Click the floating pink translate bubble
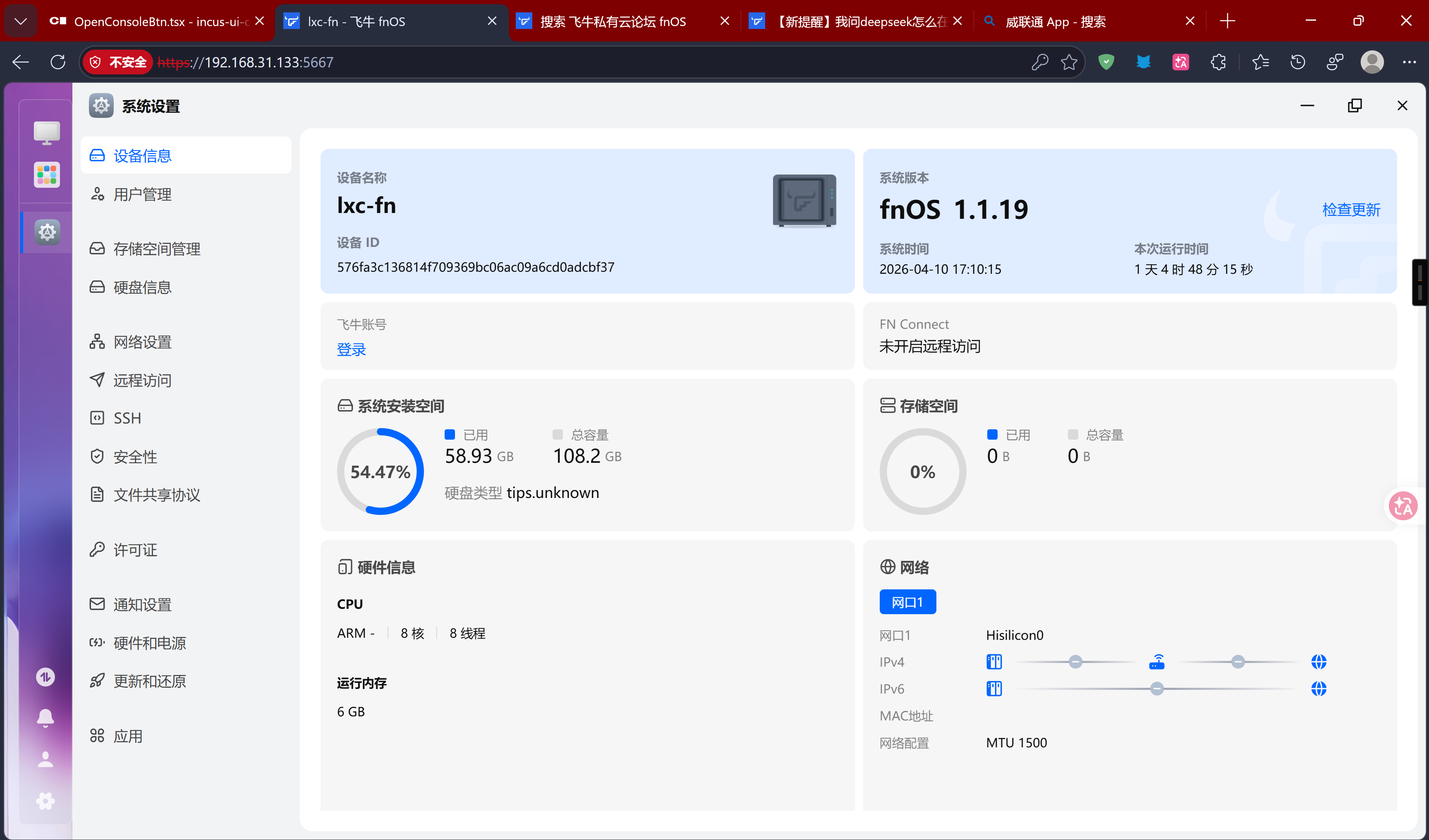 1403,506
